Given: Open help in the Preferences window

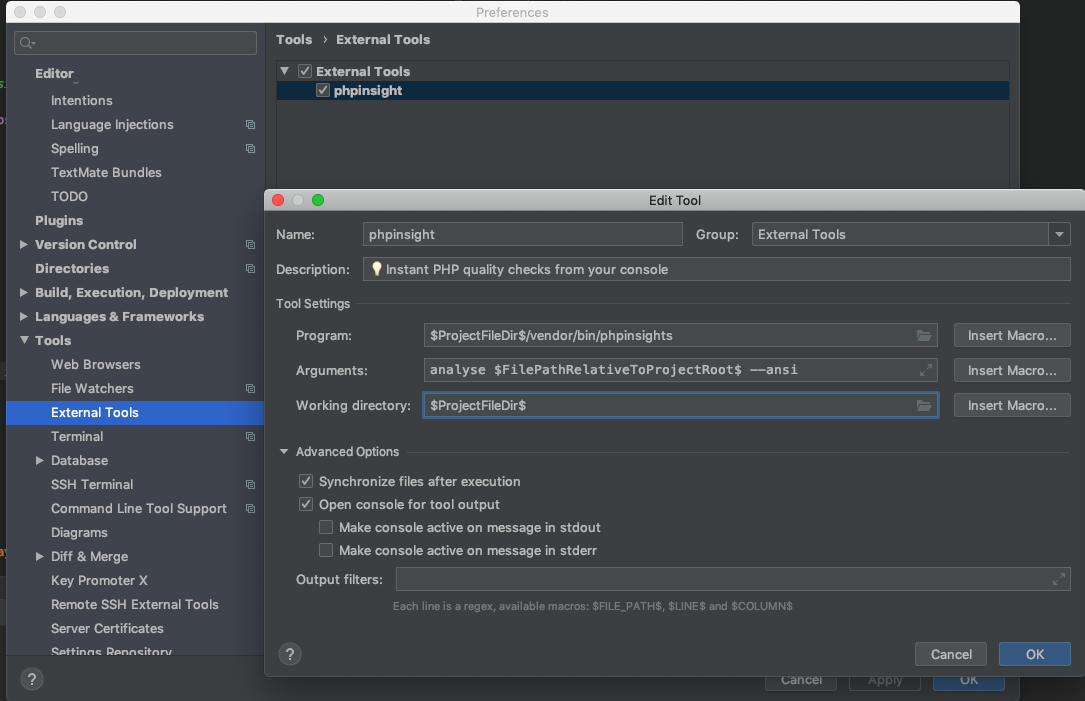Looking at the screenshot, I should [x=32, y=679].
